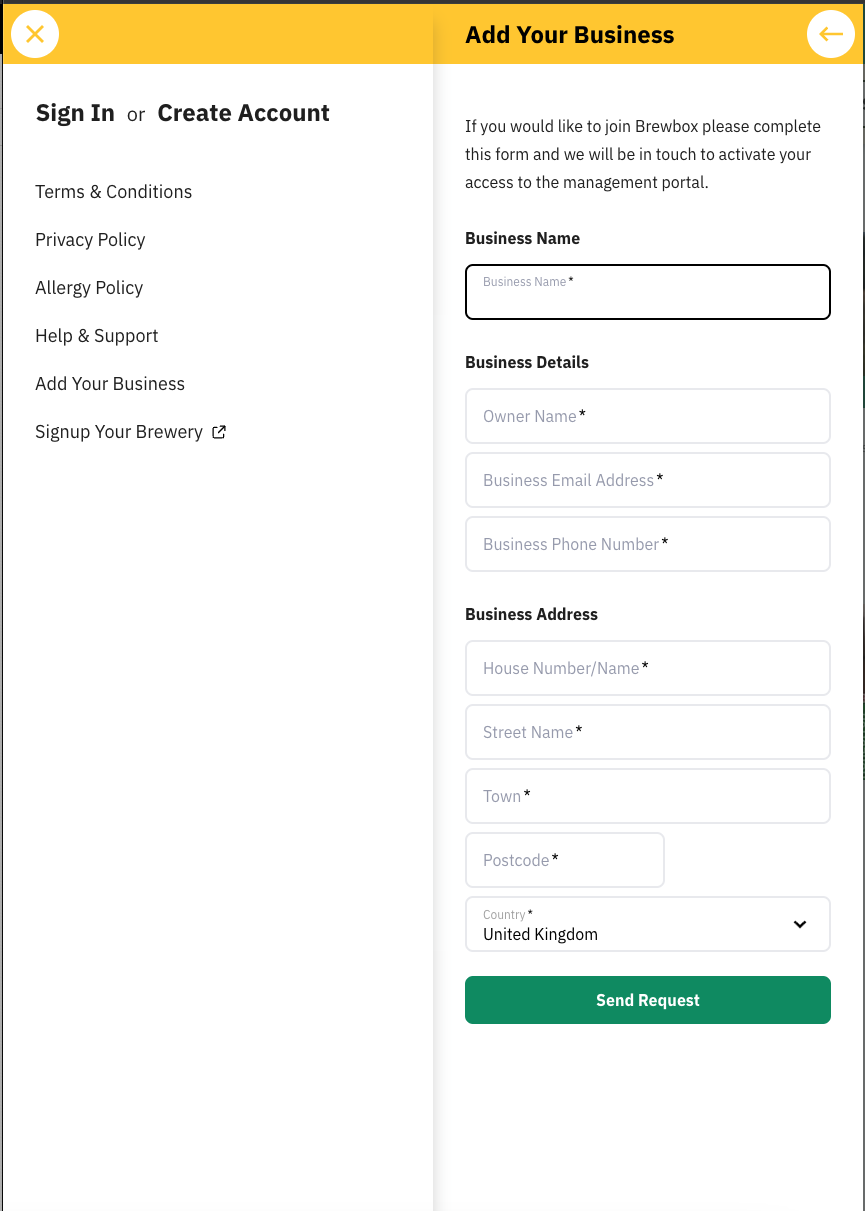This screenshot has height=1211, width=865.
Task: Click the external link icon beside Signup Your Brewery
Action: tap(219, 432)
